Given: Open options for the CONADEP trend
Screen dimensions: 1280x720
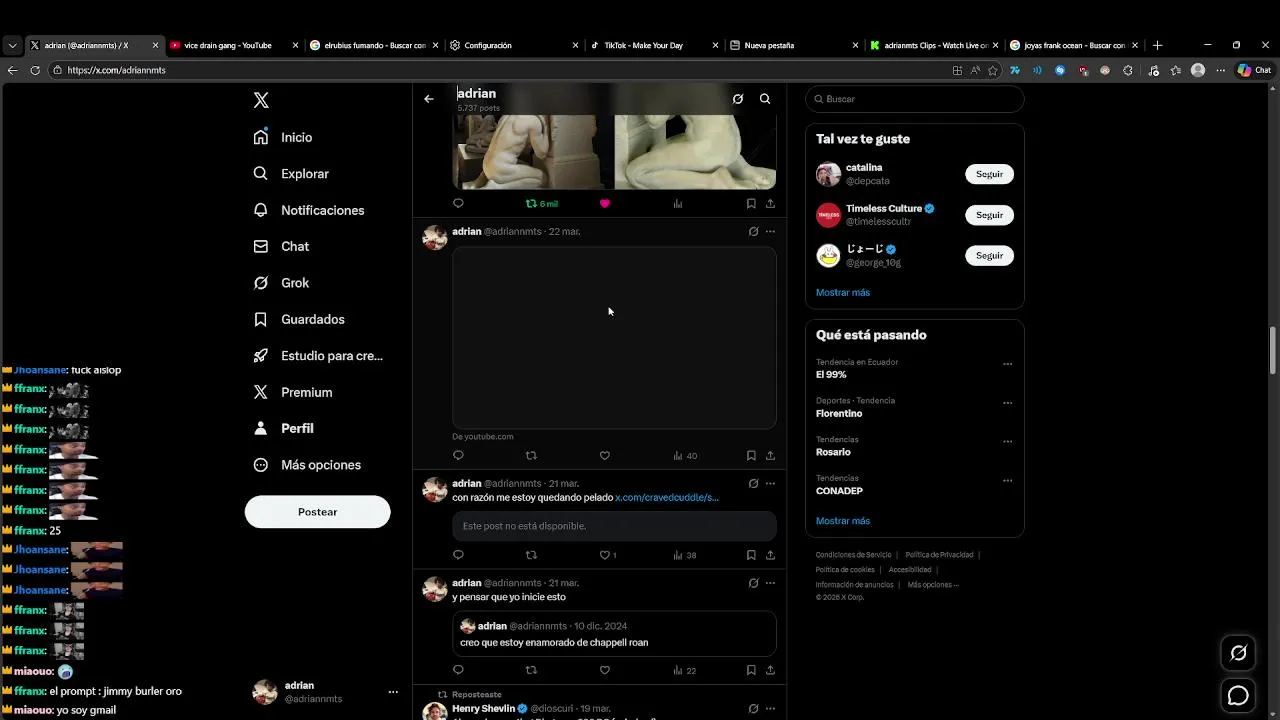Looking at the screenshot, I should pos(1007,480).
